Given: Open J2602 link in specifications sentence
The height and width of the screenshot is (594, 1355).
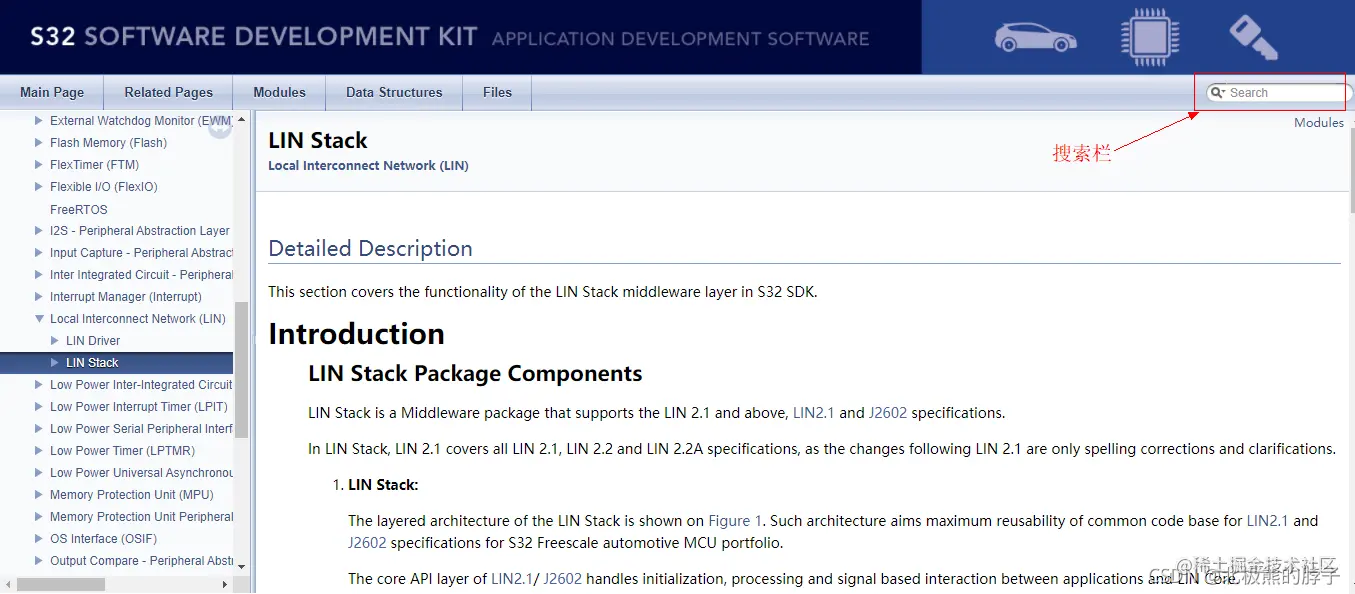Looking at the screenshot, I should point(888,412).
